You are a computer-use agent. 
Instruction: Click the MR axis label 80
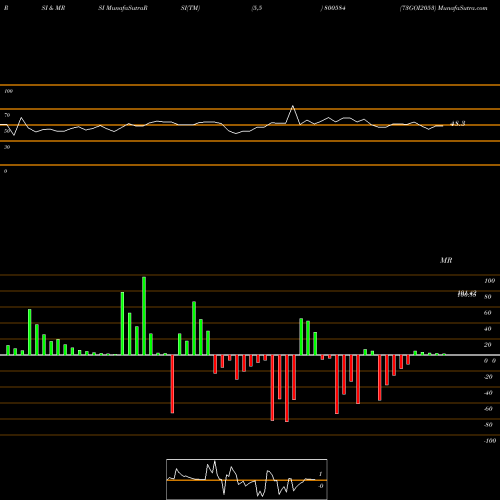[x=488, y=297]
